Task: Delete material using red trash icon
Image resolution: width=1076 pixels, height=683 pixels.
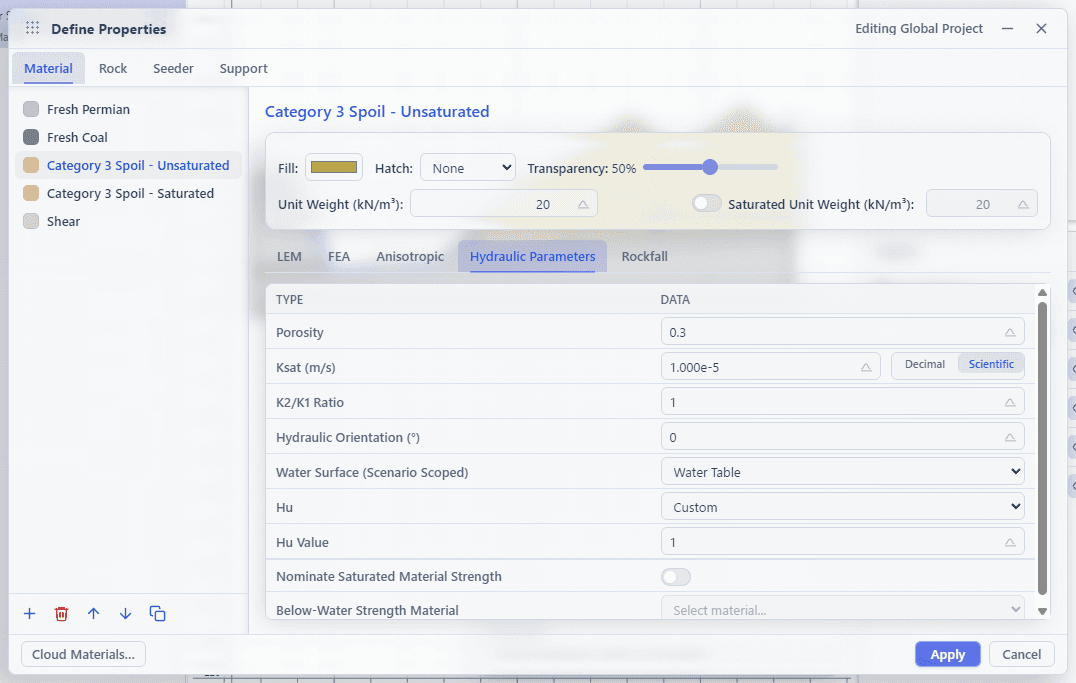Action: [x=61, y=614]
